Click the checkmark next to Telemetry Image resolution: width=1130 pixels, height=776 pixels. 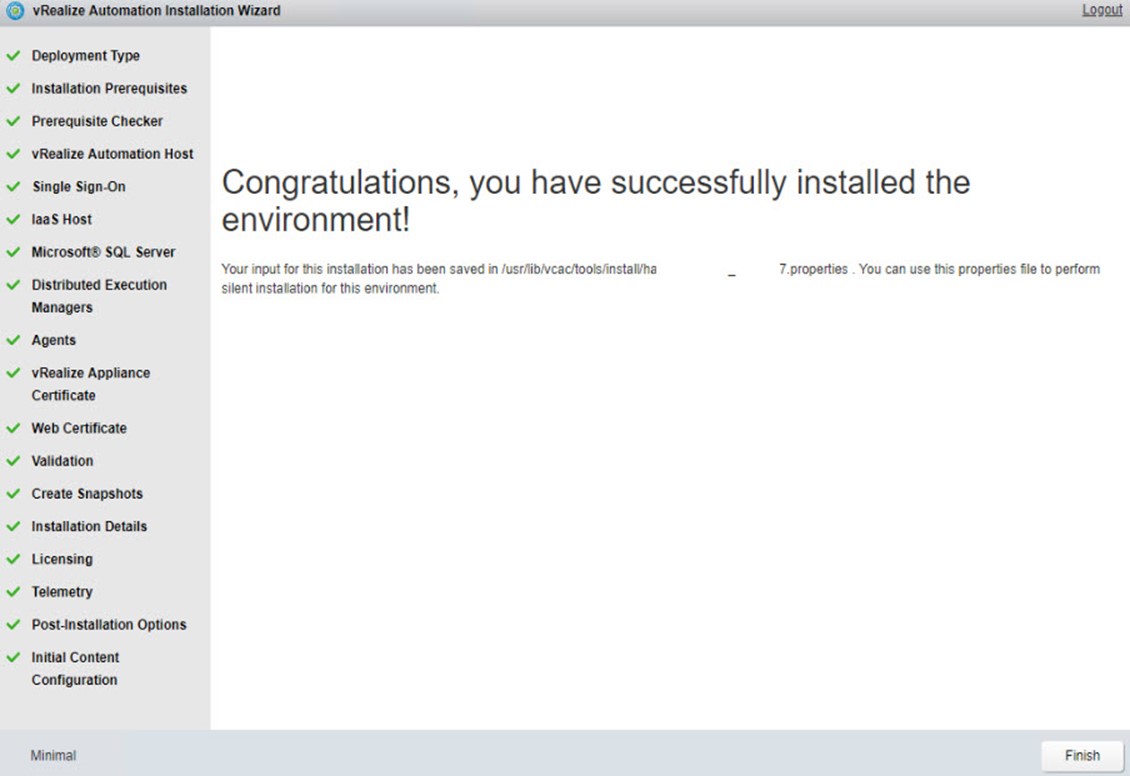click(x=13, y=592)
